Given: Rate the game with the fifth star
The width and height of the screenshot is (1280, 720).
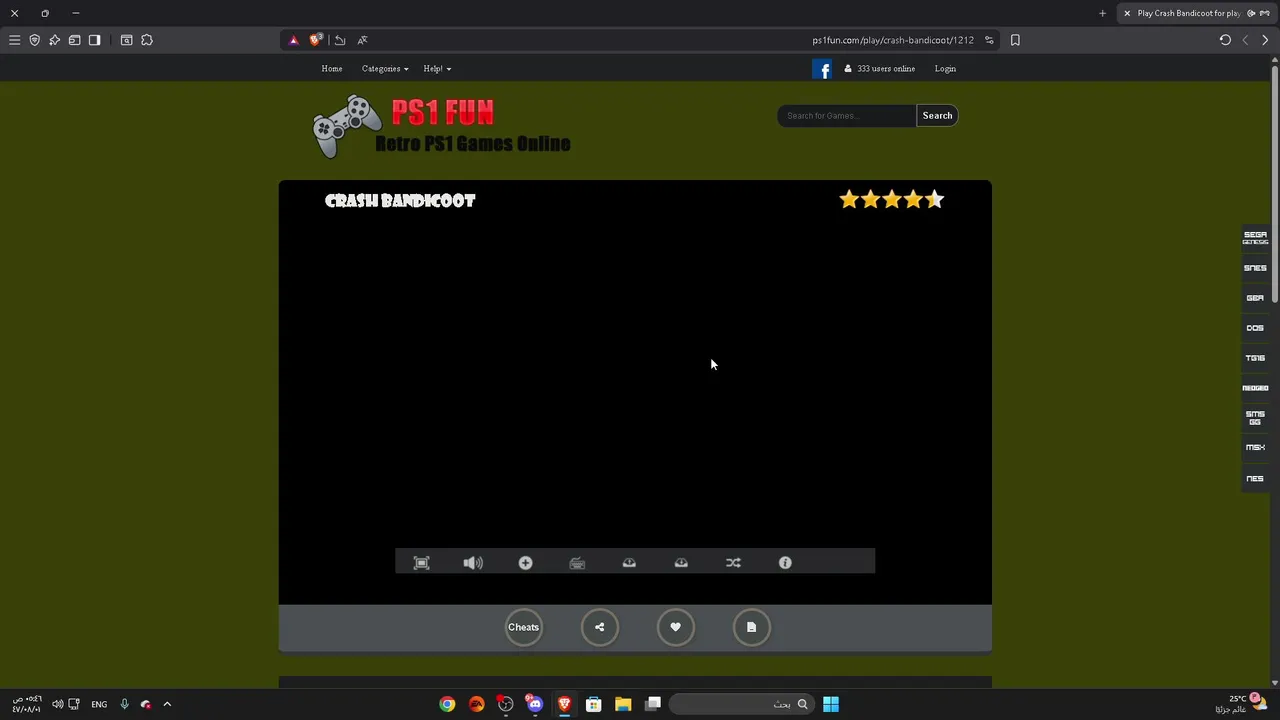Looking at the screenshot, I should point(934,200).
